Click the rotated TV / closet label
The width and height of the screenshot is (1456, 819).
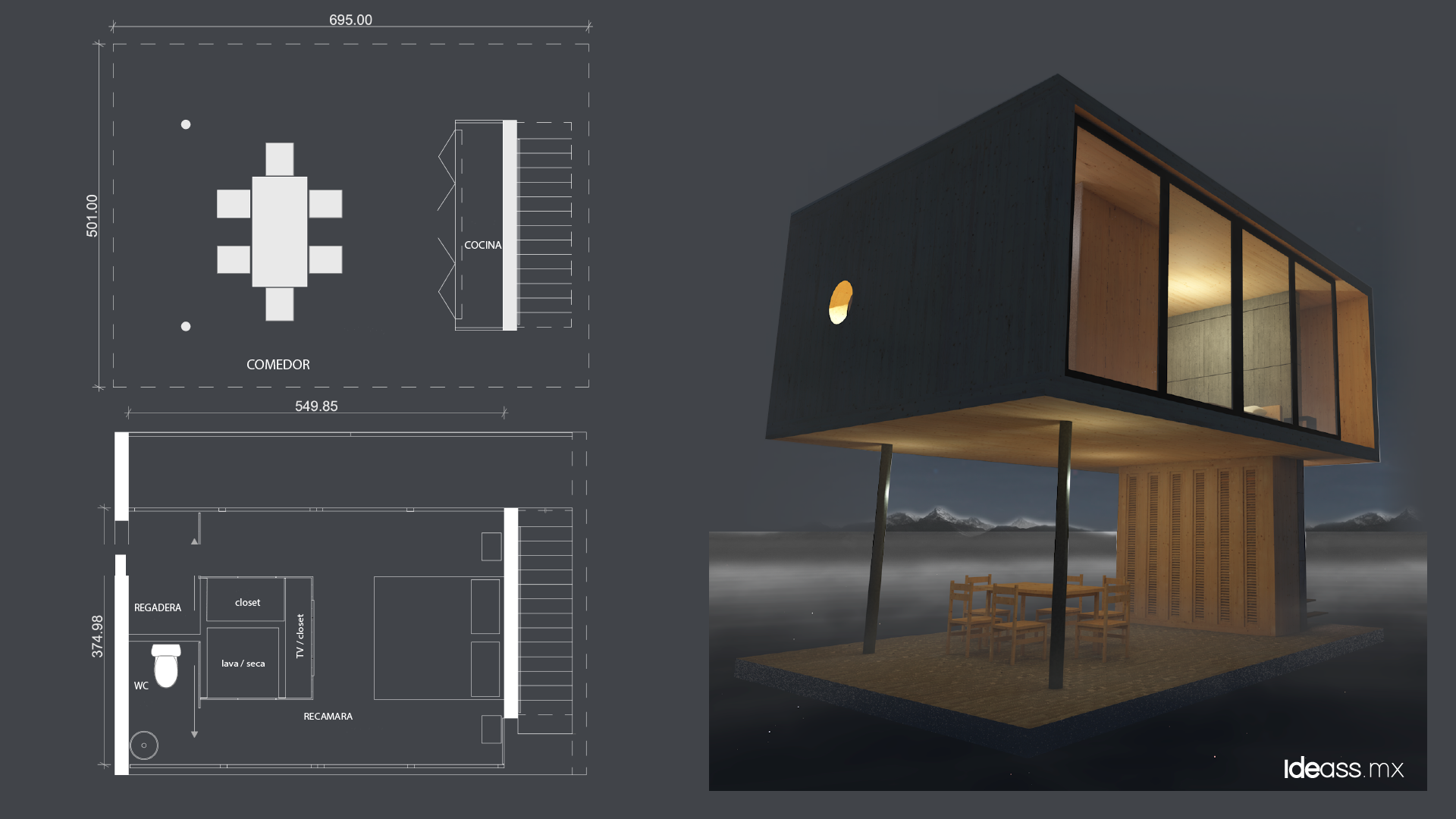(300, 636)
